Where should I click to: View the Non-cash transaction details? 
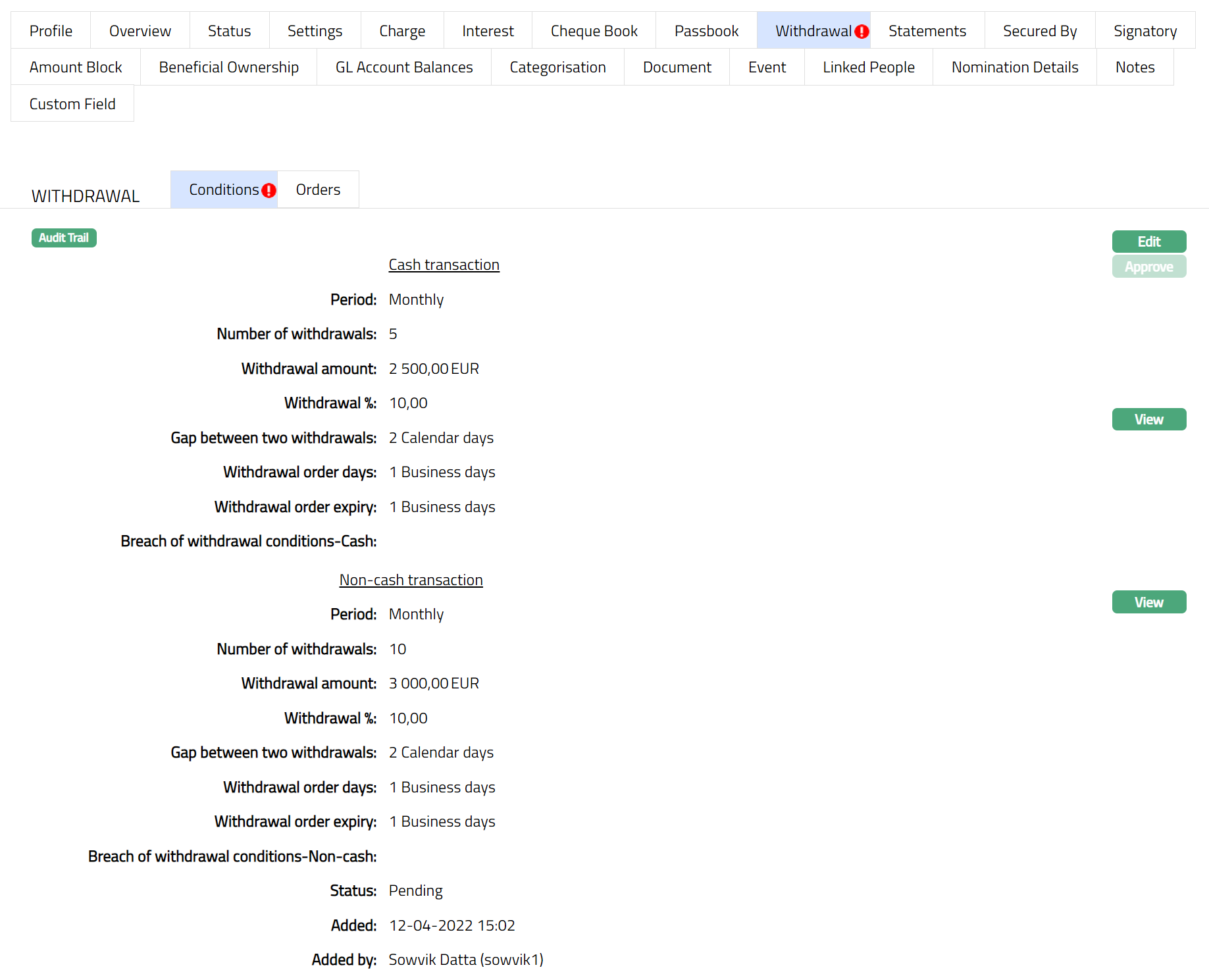[x=1148, y=602]
